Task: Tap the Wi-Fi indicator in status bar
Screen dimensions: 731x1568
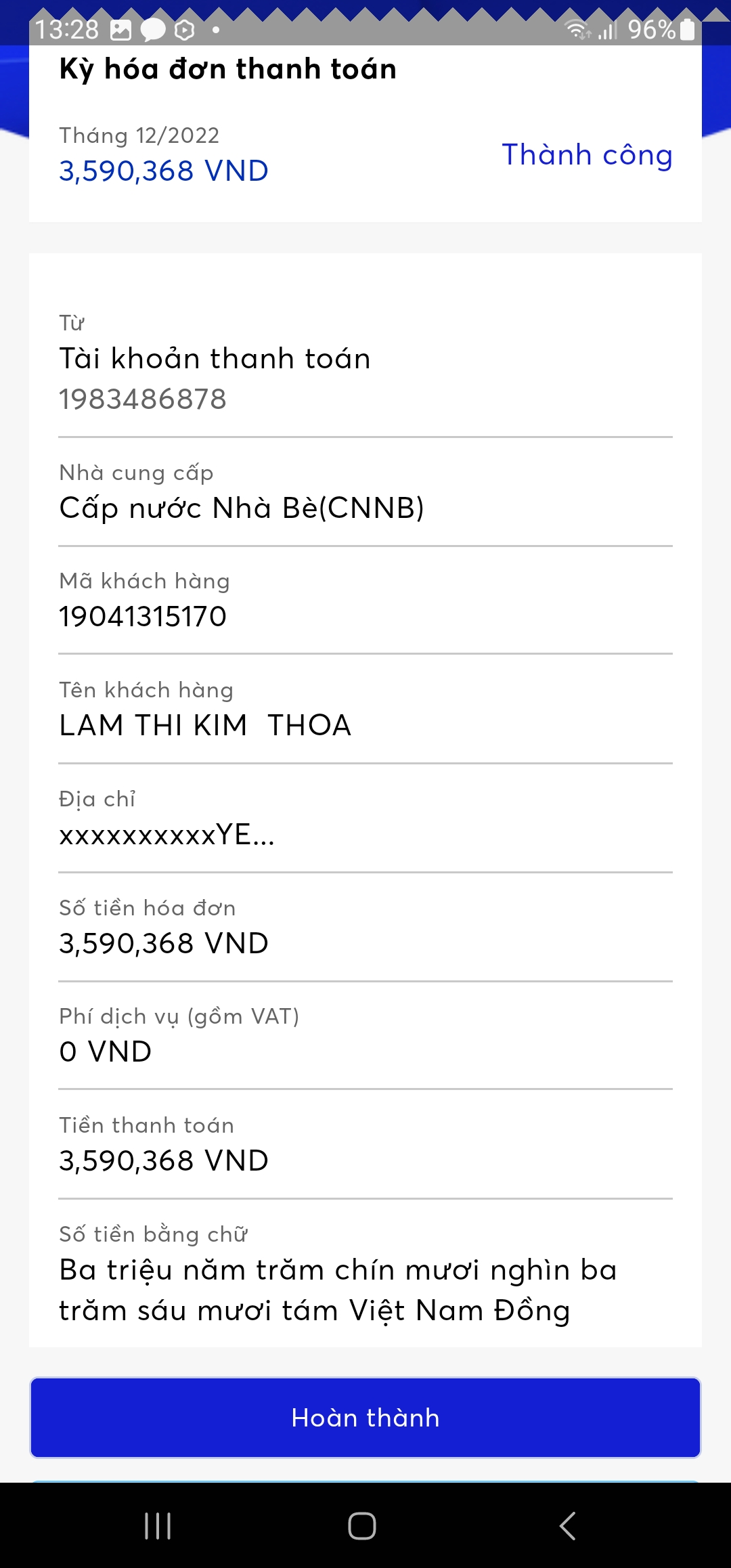Action: tap(577, 29)
